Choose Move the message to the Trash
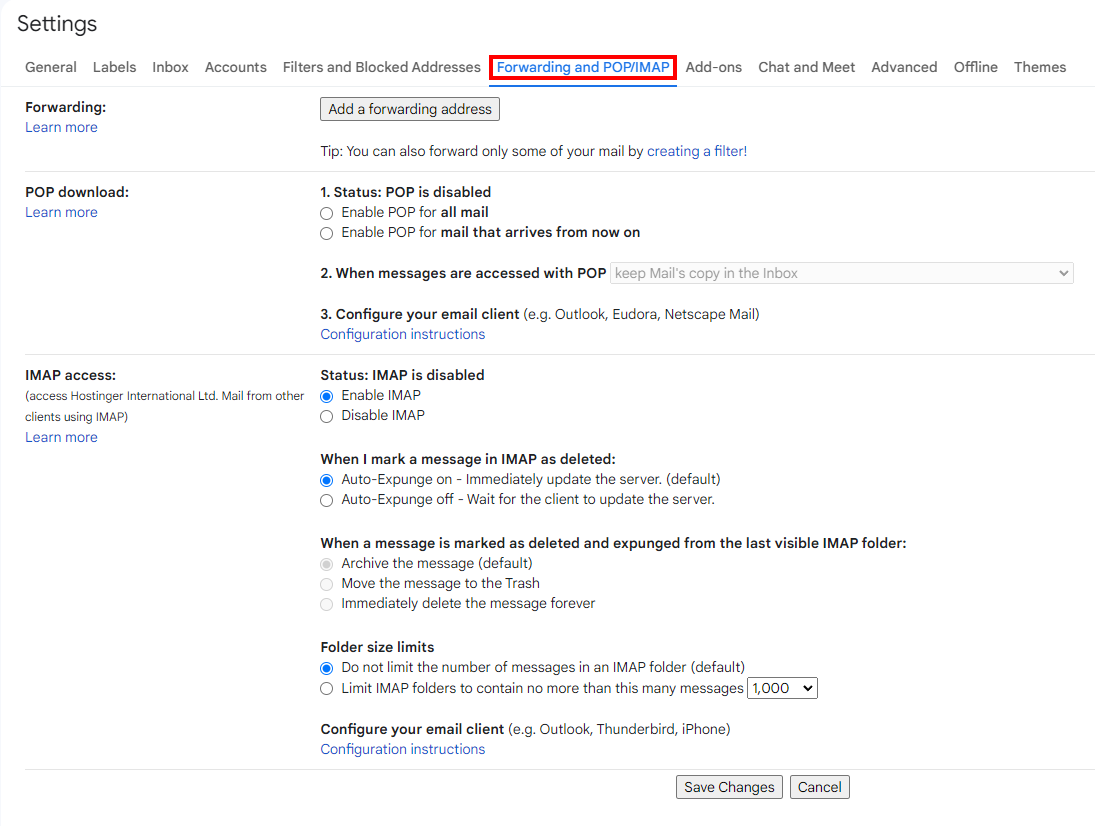Image resolution: width=1095 pixels, height=826 pixels. tap(326, 584)
